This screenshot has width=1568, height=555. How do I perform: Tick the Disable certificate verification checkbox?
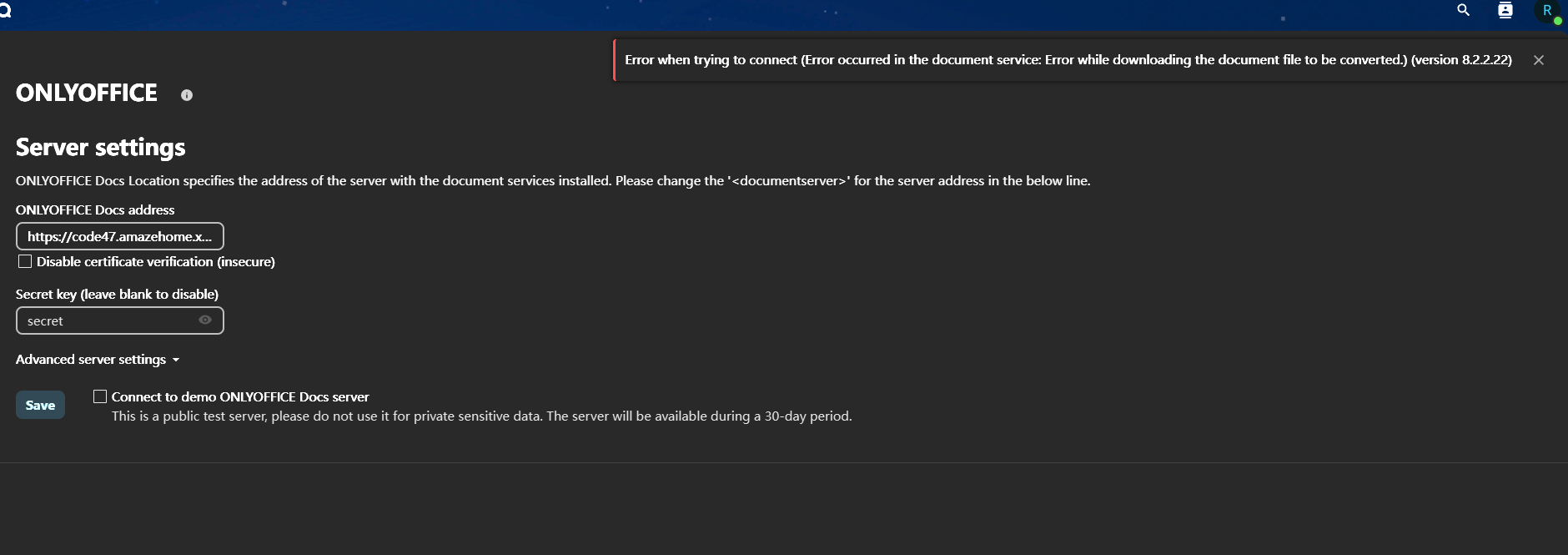click(25, 262)
